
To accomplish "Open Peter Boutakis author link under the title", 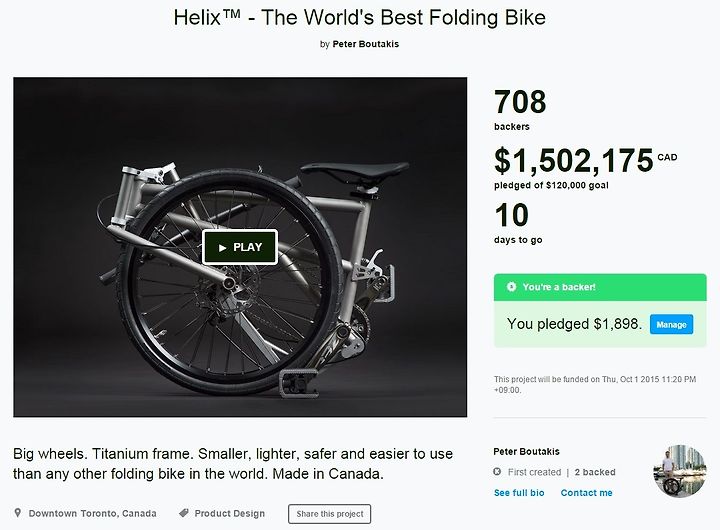I will tap(366, 44).
